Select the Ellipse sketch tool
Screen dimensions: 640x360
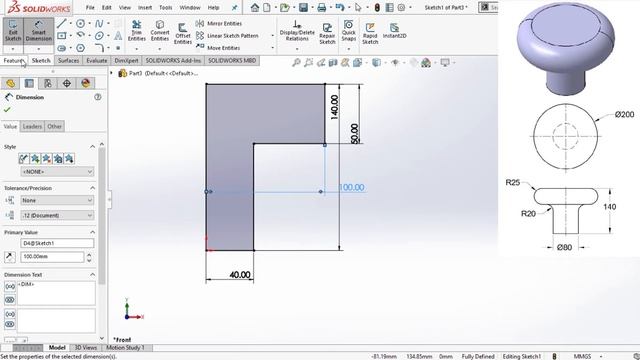[x=99, y=36]
